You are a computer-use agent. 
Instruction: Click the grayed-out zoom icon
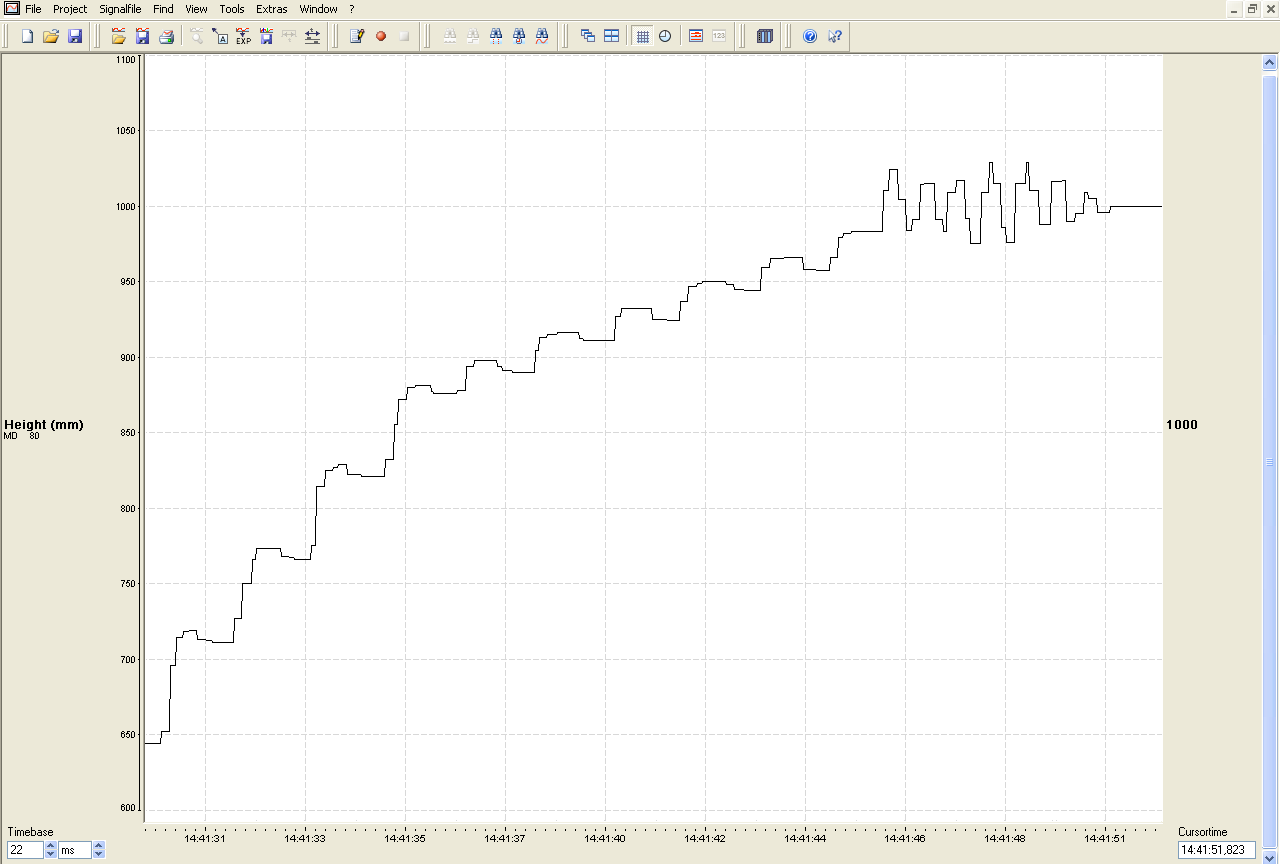(196, 36)
